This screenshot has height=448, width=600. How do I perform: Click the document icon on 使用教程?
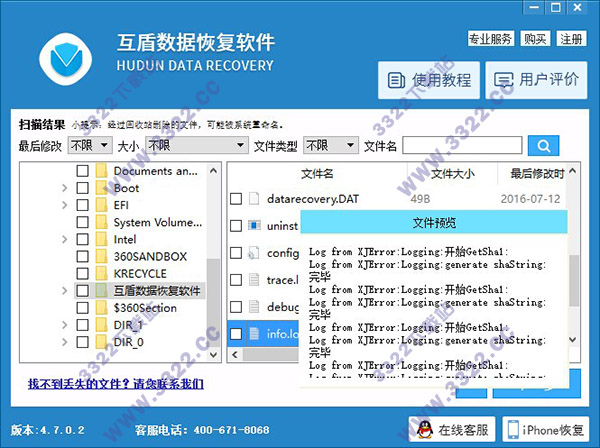[396, 80]
